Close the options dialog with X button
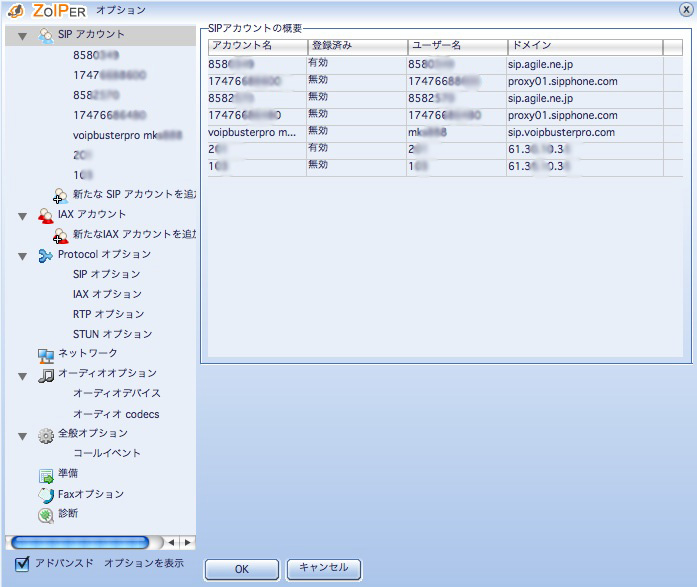 686,9
